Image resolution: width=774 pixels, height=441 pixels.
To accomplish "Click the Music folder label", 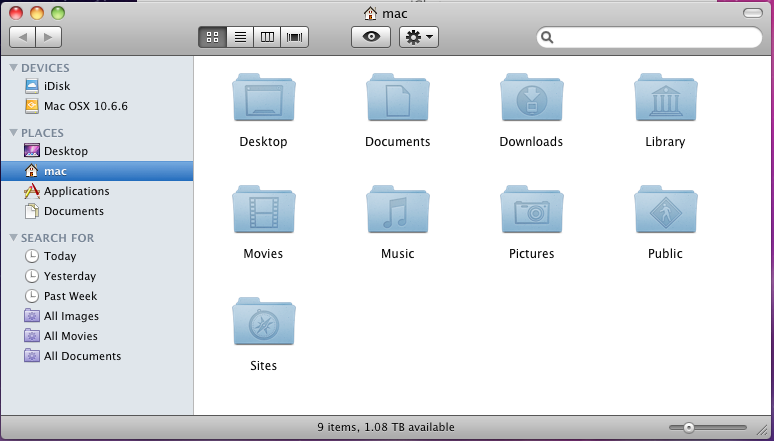I will pos(397,254).
